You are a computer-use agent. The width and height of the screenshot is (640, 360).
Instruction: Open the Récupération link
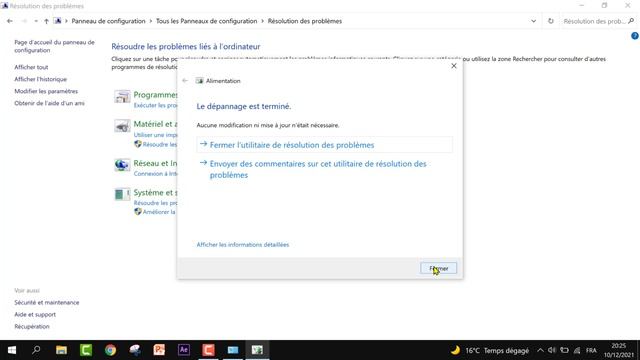tap(32, 327)
